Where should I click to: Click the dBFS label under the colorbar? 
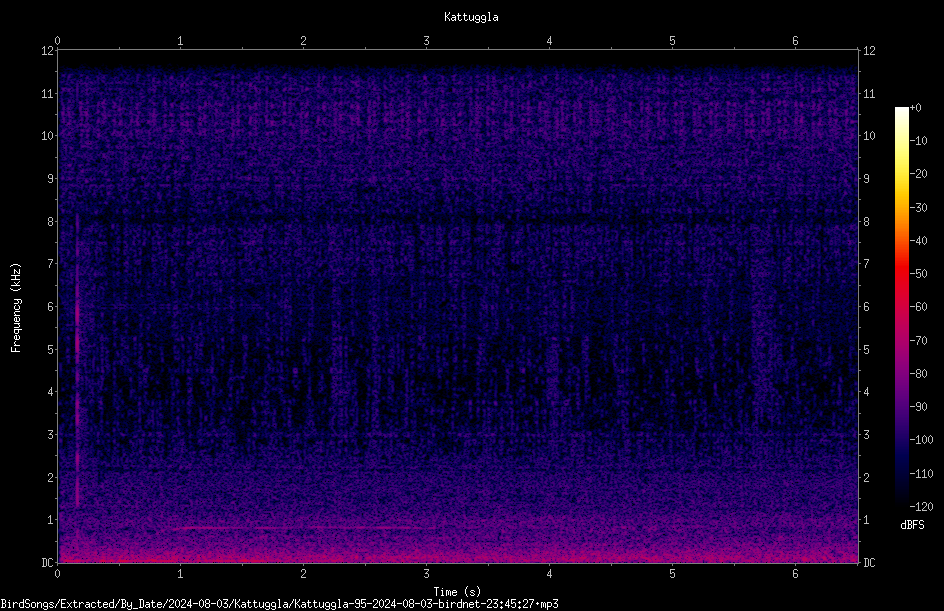912,525
